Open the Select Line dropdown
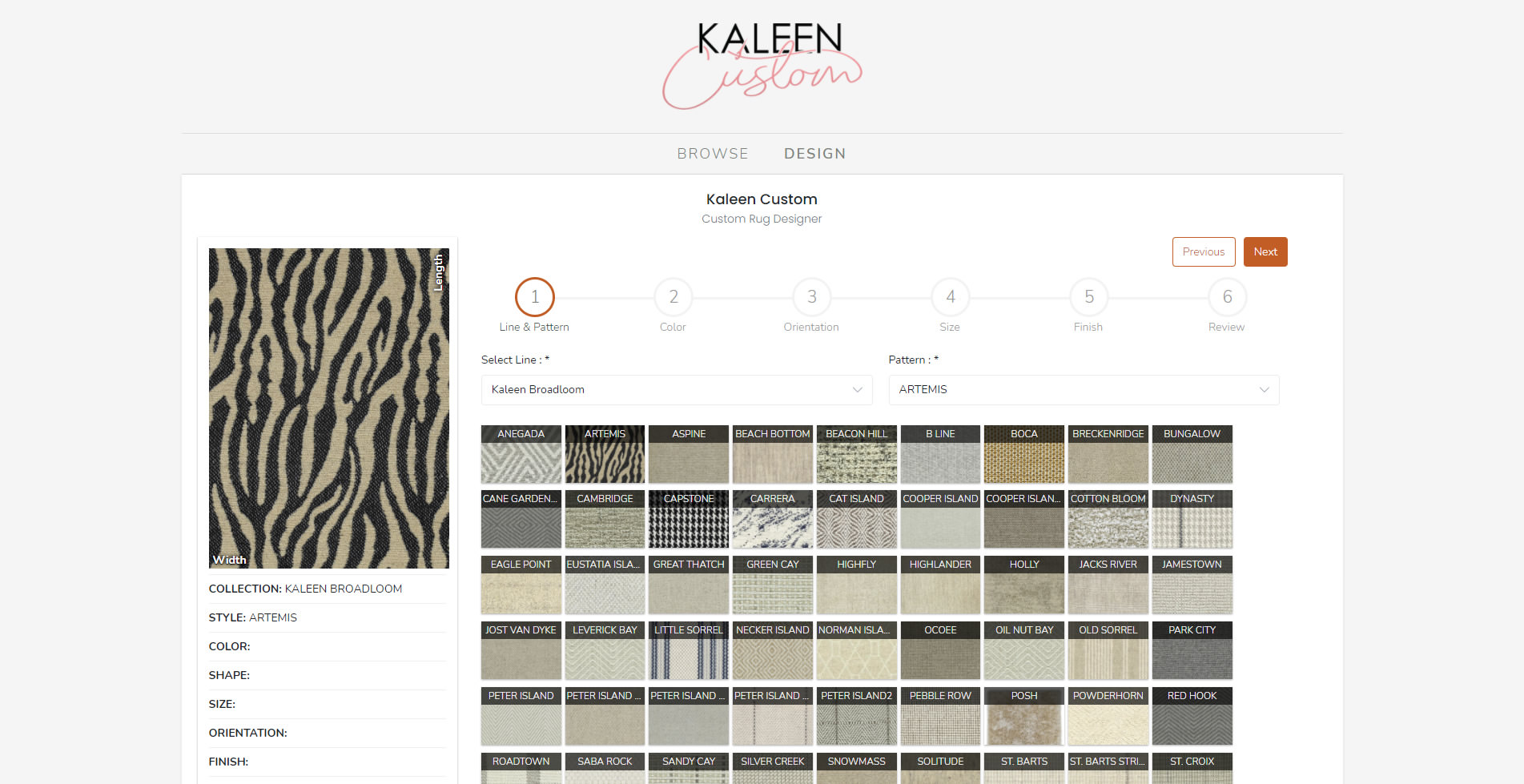Image resolution: width=1524 pixels, height=784 pixels. click(x=677, y=390)
